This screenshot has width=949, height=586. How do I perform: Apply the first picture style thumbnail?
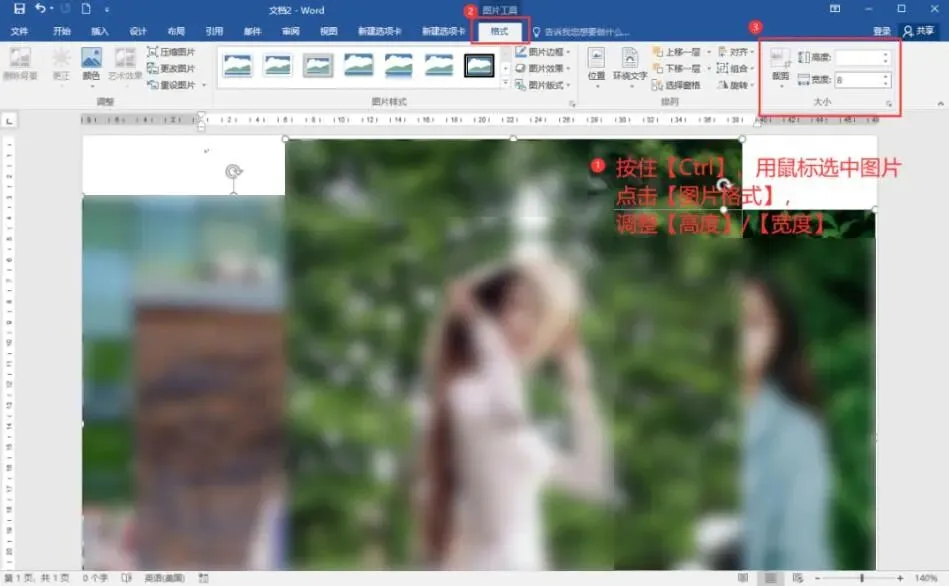click(238, 65)
